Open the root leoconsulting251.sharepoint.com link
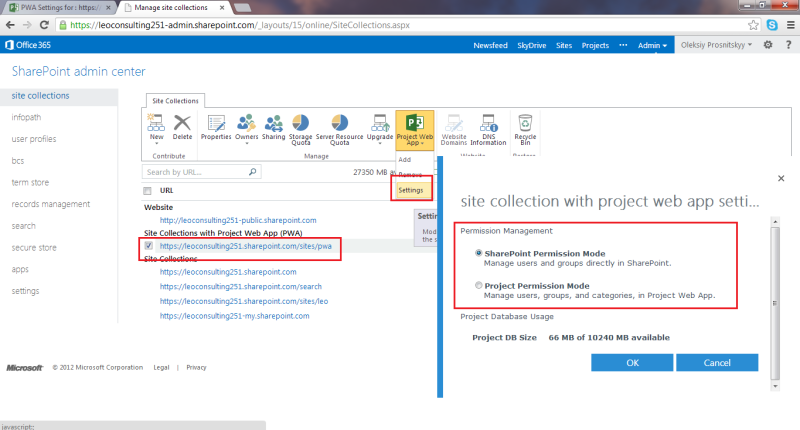This screenshot has width=800, height=430. click(x=228, y=272)
